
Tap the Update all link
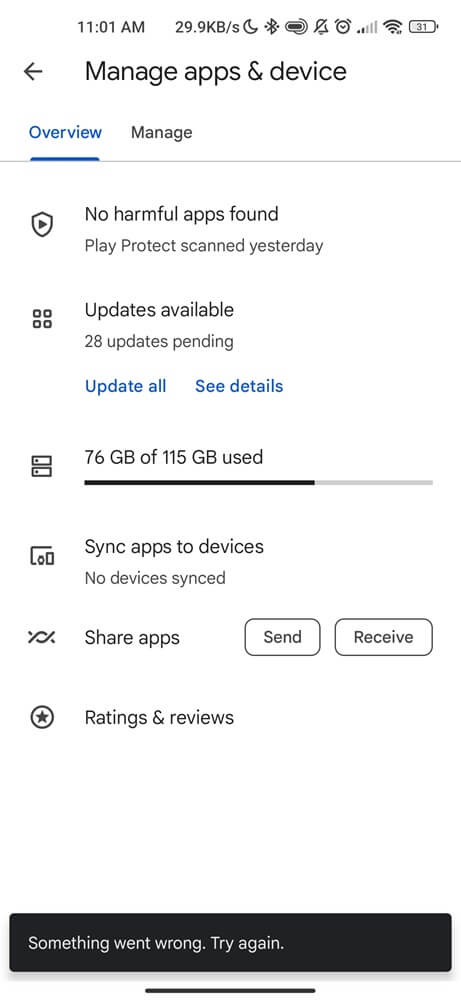[126, 386]
